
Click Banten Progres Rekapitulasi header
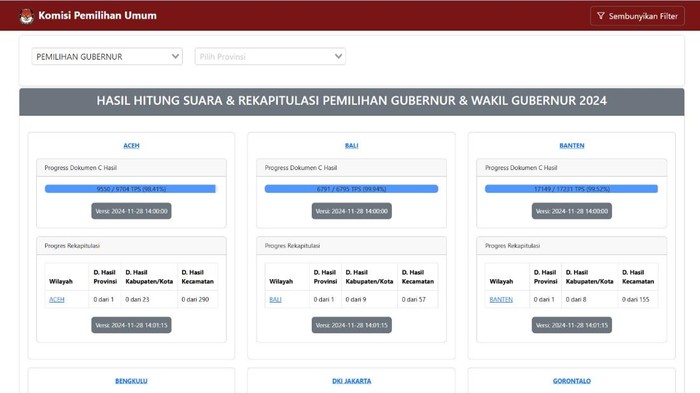572,246
